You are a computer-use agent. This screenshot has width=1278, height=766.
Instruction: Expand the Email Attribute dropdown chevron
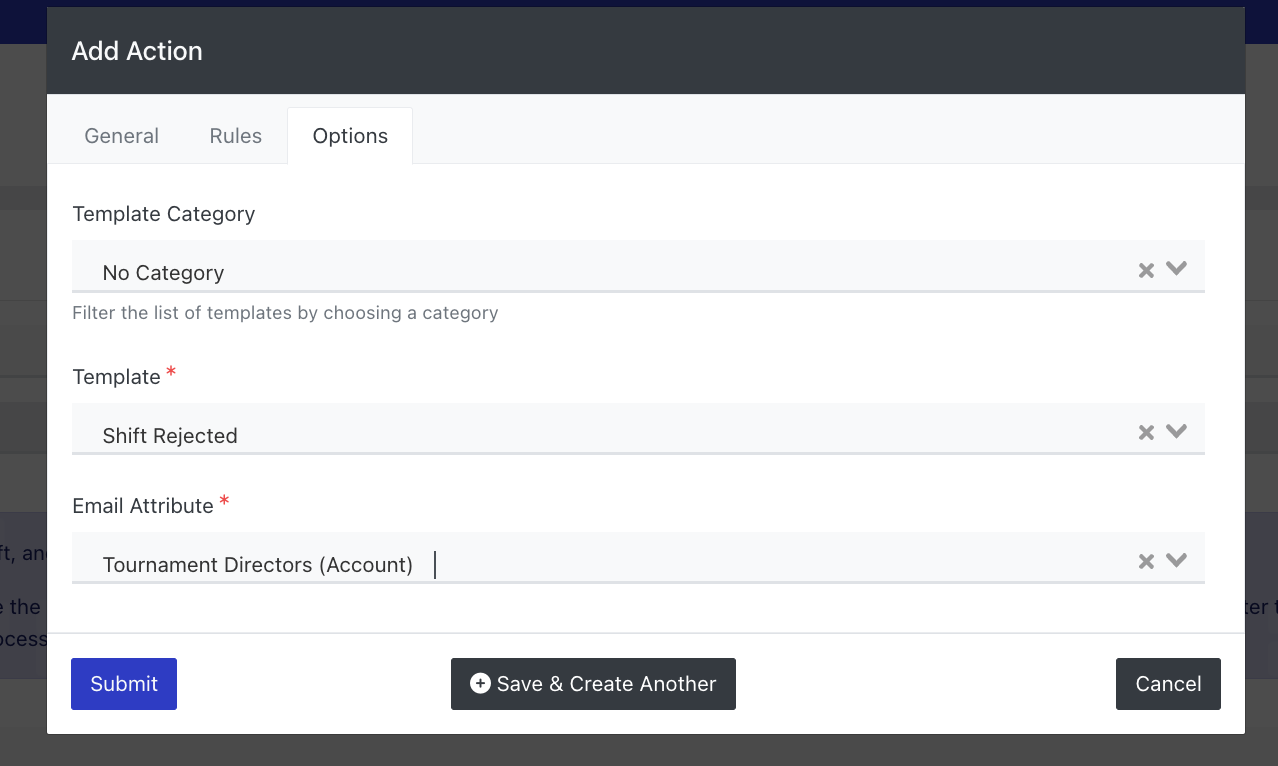coord(1176,561)
